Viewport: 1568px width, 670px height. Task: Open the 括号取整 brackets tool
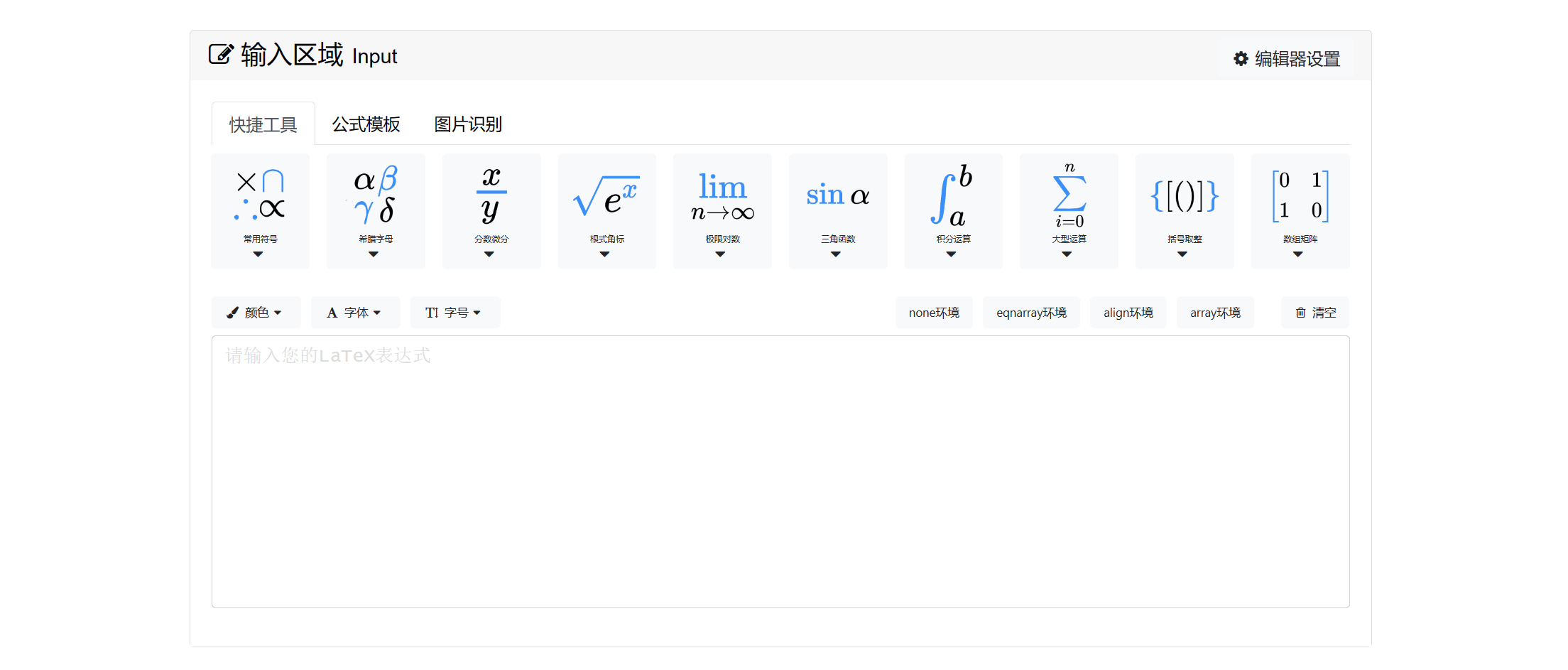1185,211
